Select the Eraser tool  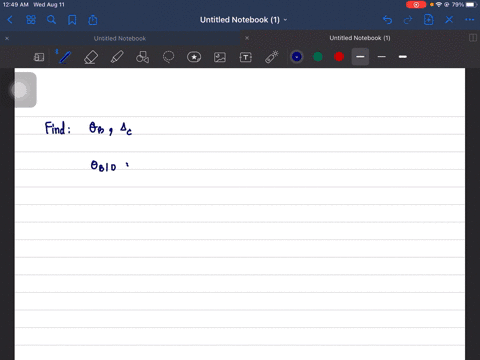coord(91,57)
